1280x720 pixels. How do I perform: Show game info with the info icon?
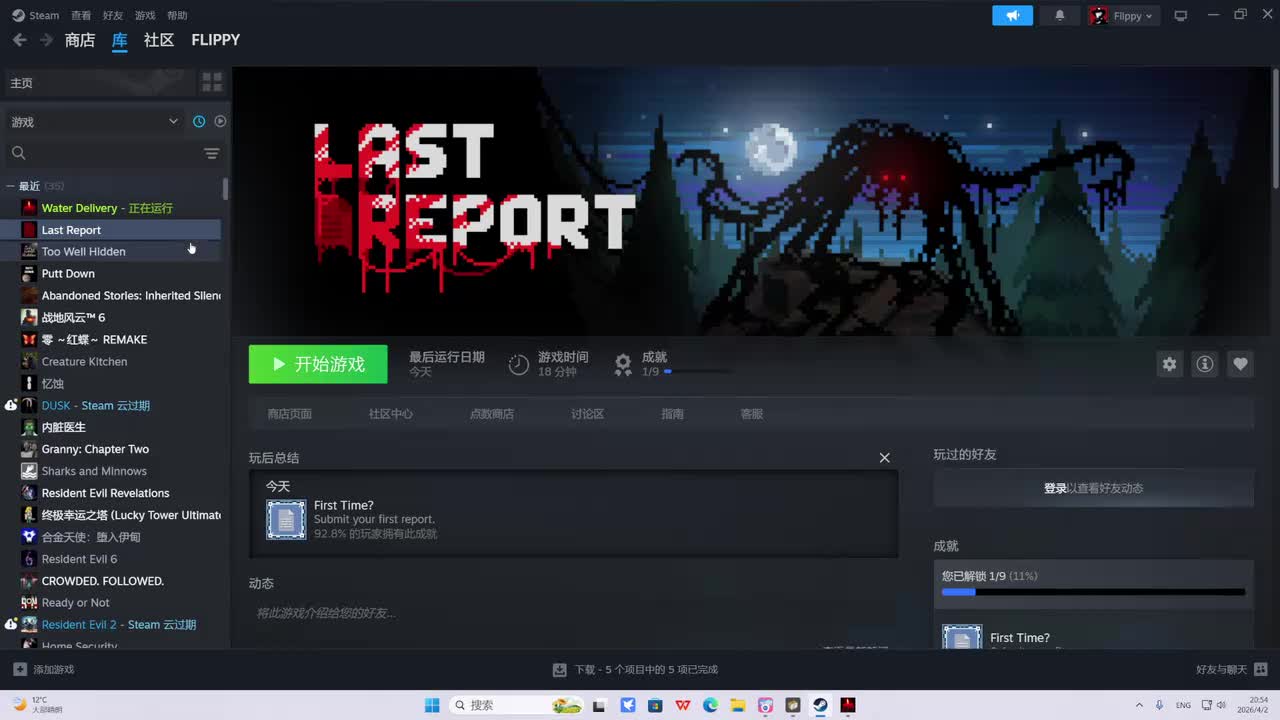coord(1205,364)
